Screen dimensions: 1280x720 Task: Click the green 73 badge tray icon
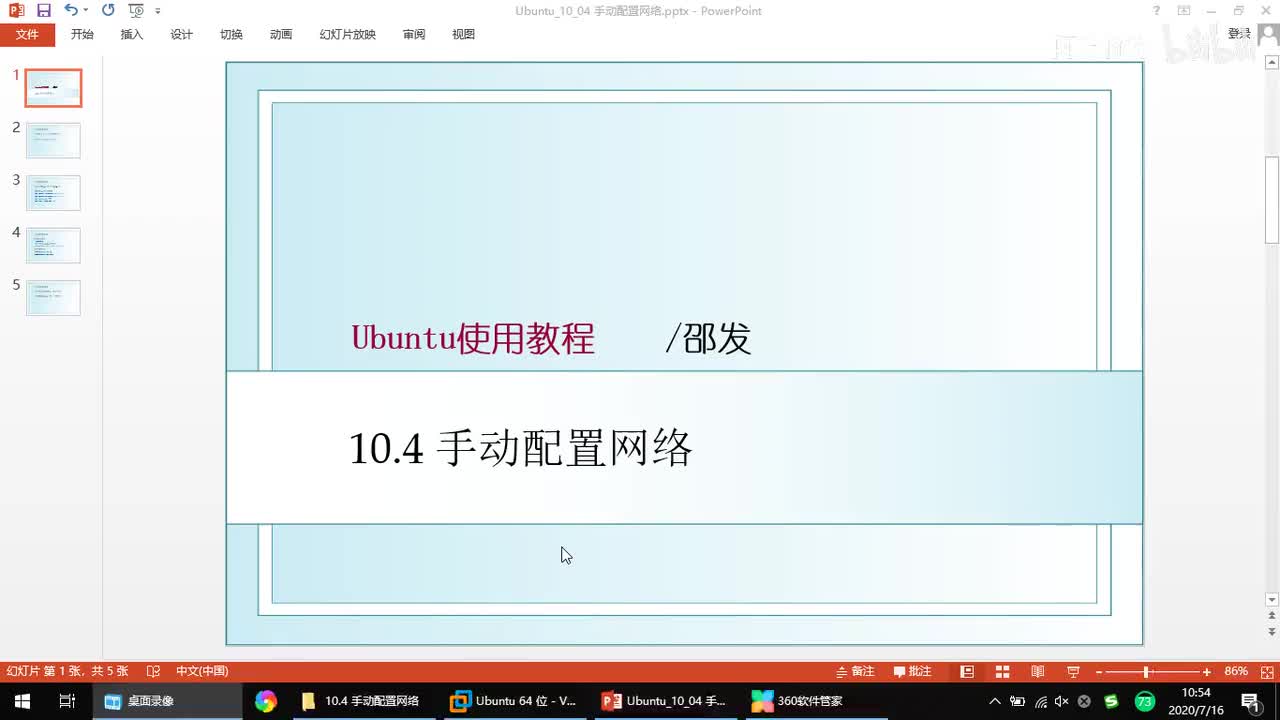coord(1145,701)
